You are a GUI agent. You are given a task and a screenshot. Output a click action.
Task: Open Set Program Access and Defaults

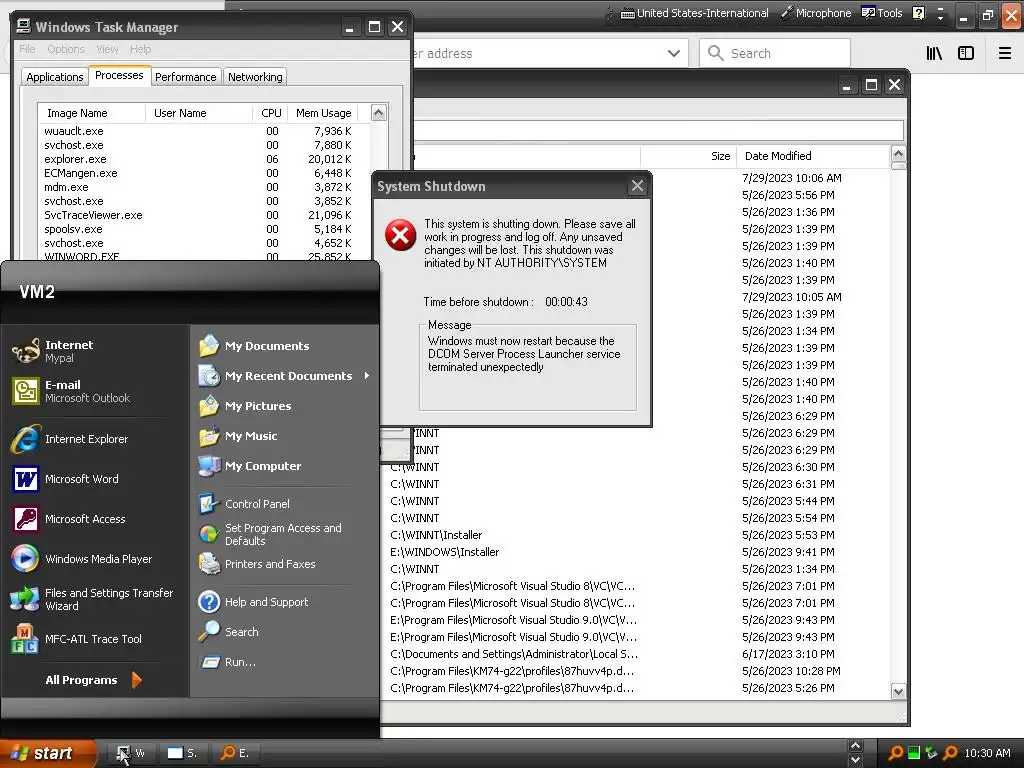(x=285, y=534)
